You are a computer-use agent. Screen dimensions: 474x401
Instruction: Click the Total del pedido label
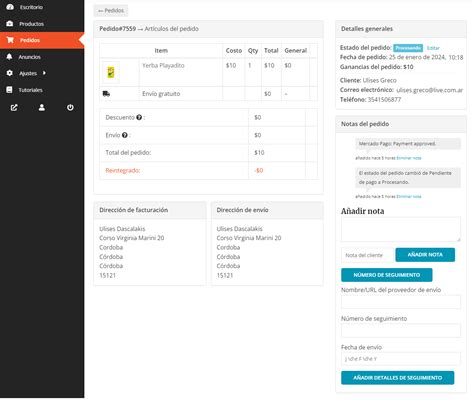point(128,153)
